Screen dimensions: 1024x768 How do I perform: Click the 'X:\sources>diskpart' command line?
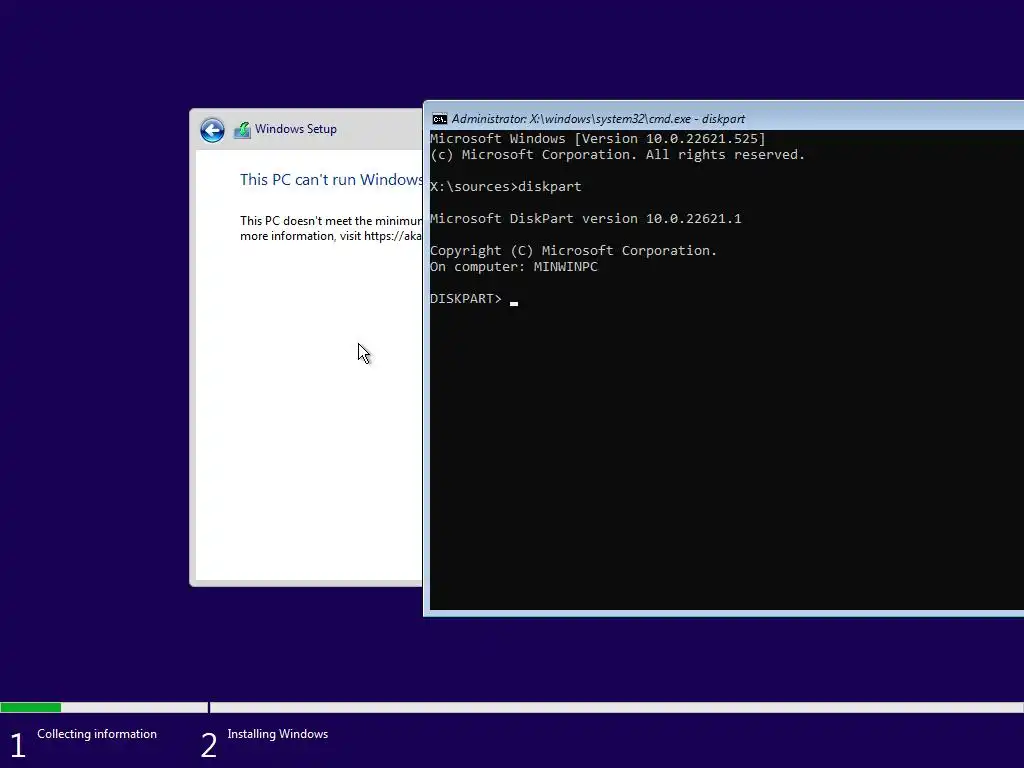pyautogui.click(x=505, y=187)
